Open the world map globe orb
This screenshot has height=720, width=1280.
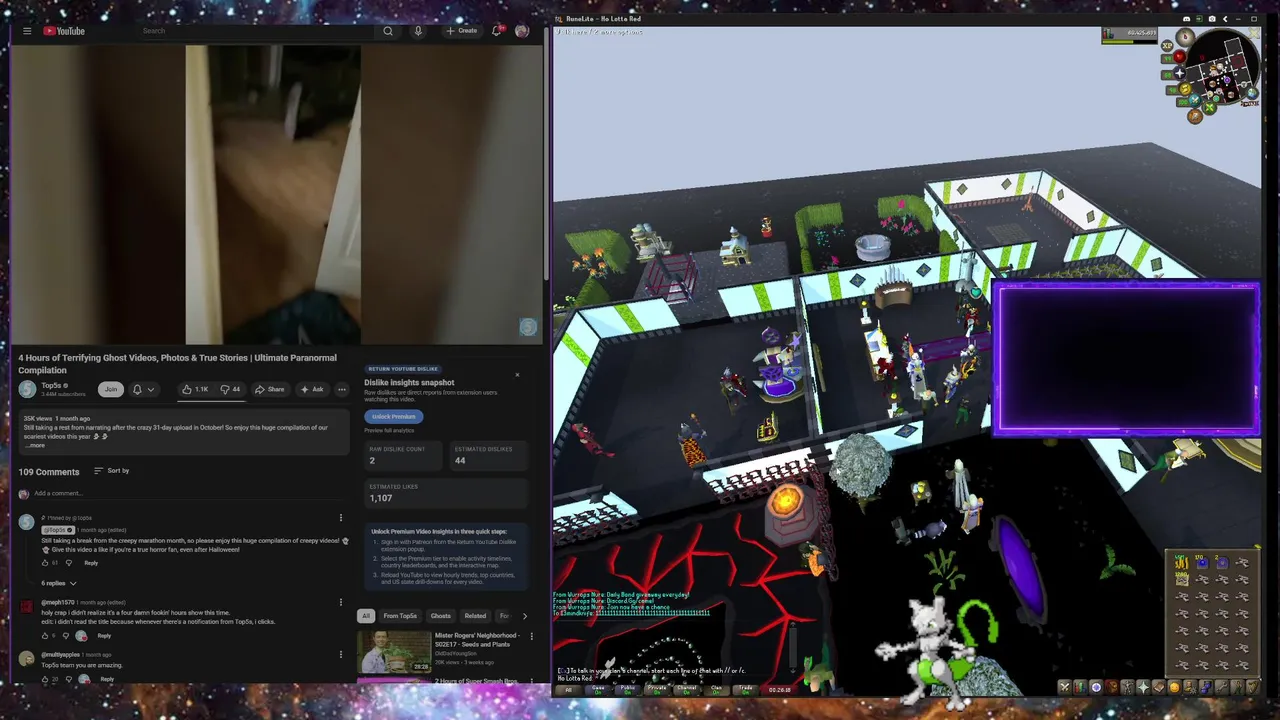point(1252,93)
